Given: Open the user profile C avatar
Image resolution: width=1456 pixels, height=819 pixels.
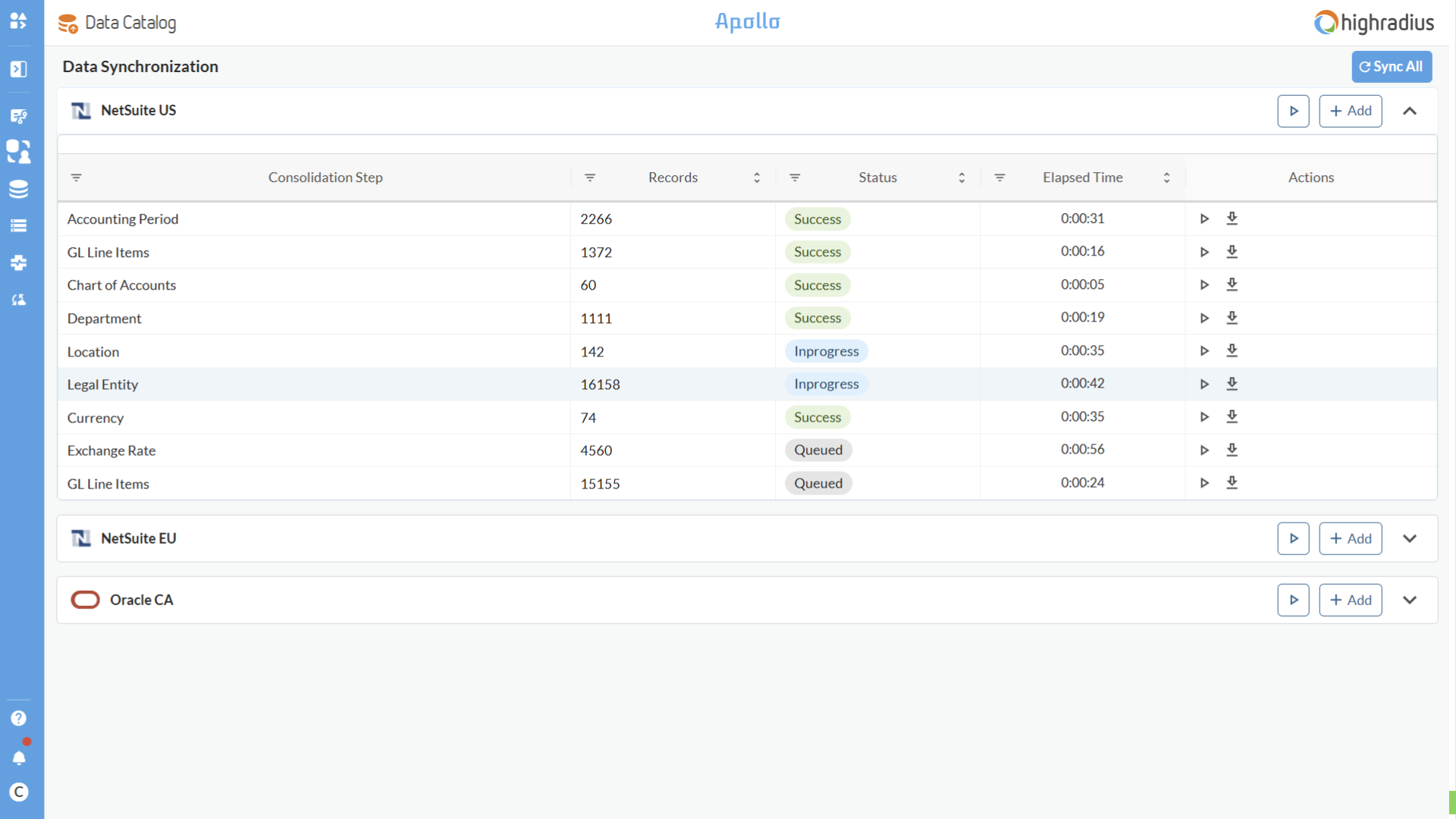Looking at the screenshot, I should [x=19, y=792].
